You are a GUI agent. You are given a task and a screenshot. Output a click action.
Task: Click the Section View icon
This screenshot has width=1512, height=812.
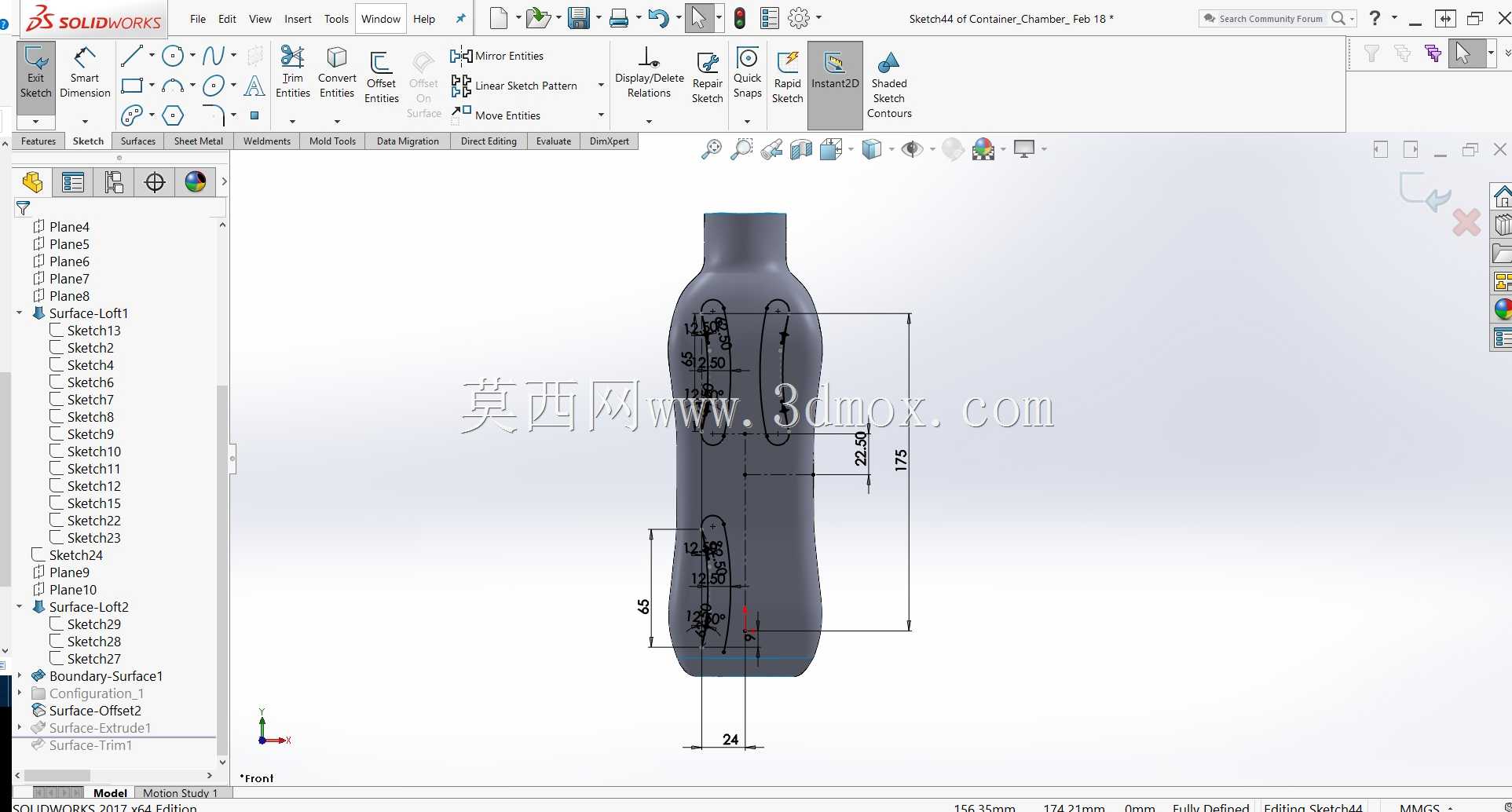[x=801, y=149]
